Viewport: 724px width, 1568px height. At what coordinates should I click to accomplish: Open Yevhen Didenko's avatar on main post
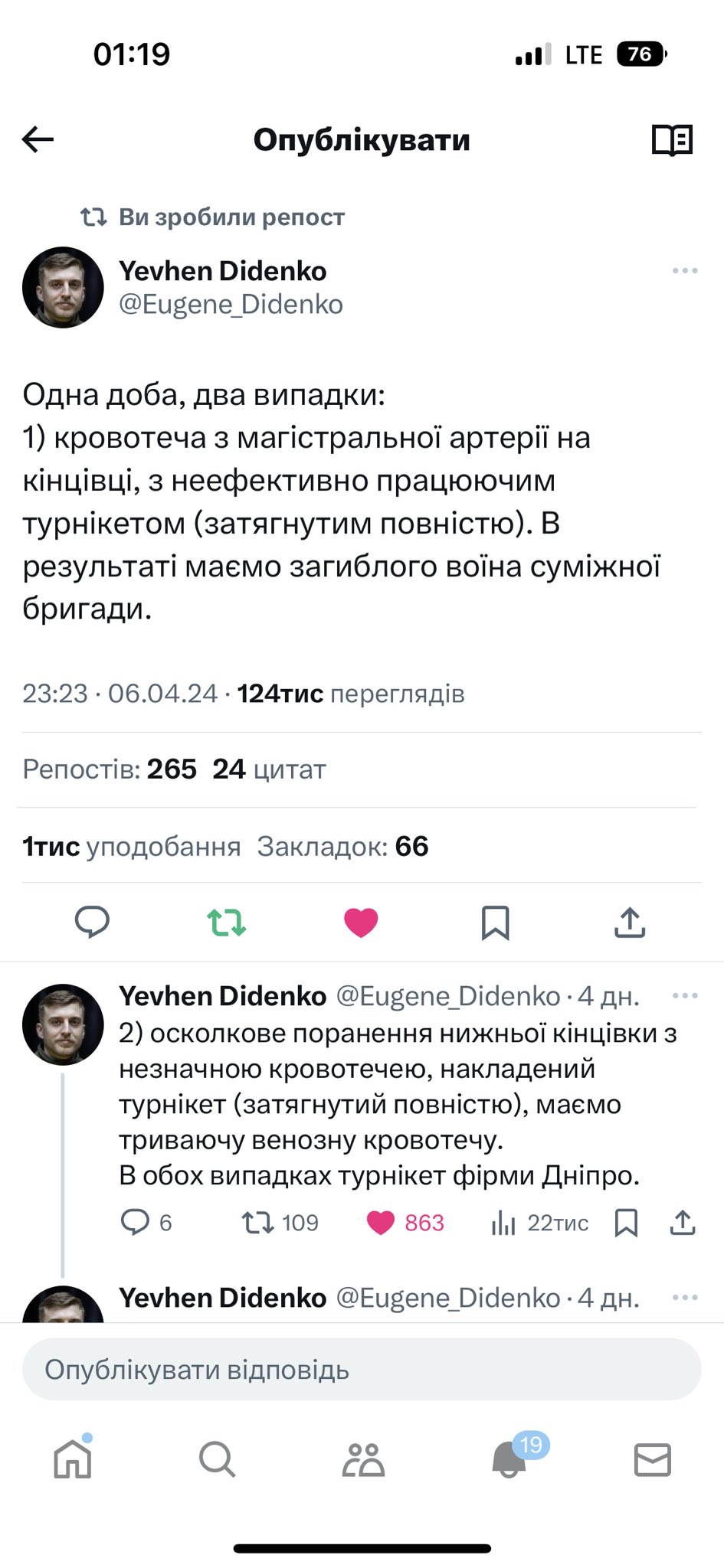(63, 288)
